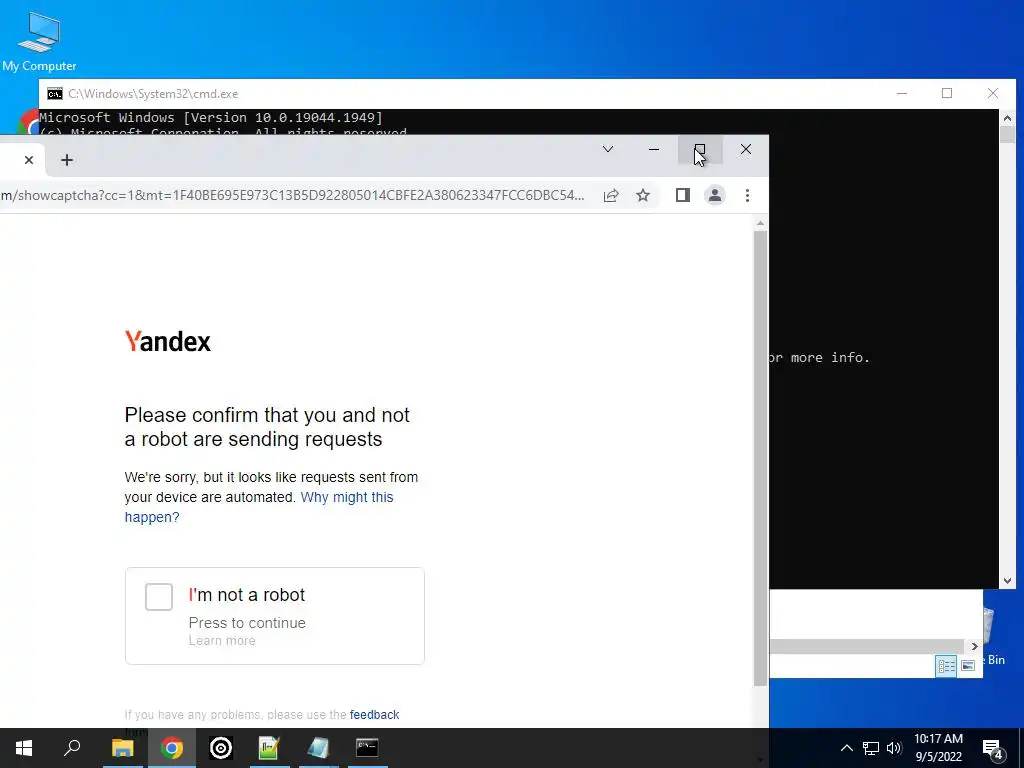The height and width of the screenshot is (768, 1024).
Task: Click the right arrow of the horizontal scrollbar behind Chrome
Action: tap(974, 647)
